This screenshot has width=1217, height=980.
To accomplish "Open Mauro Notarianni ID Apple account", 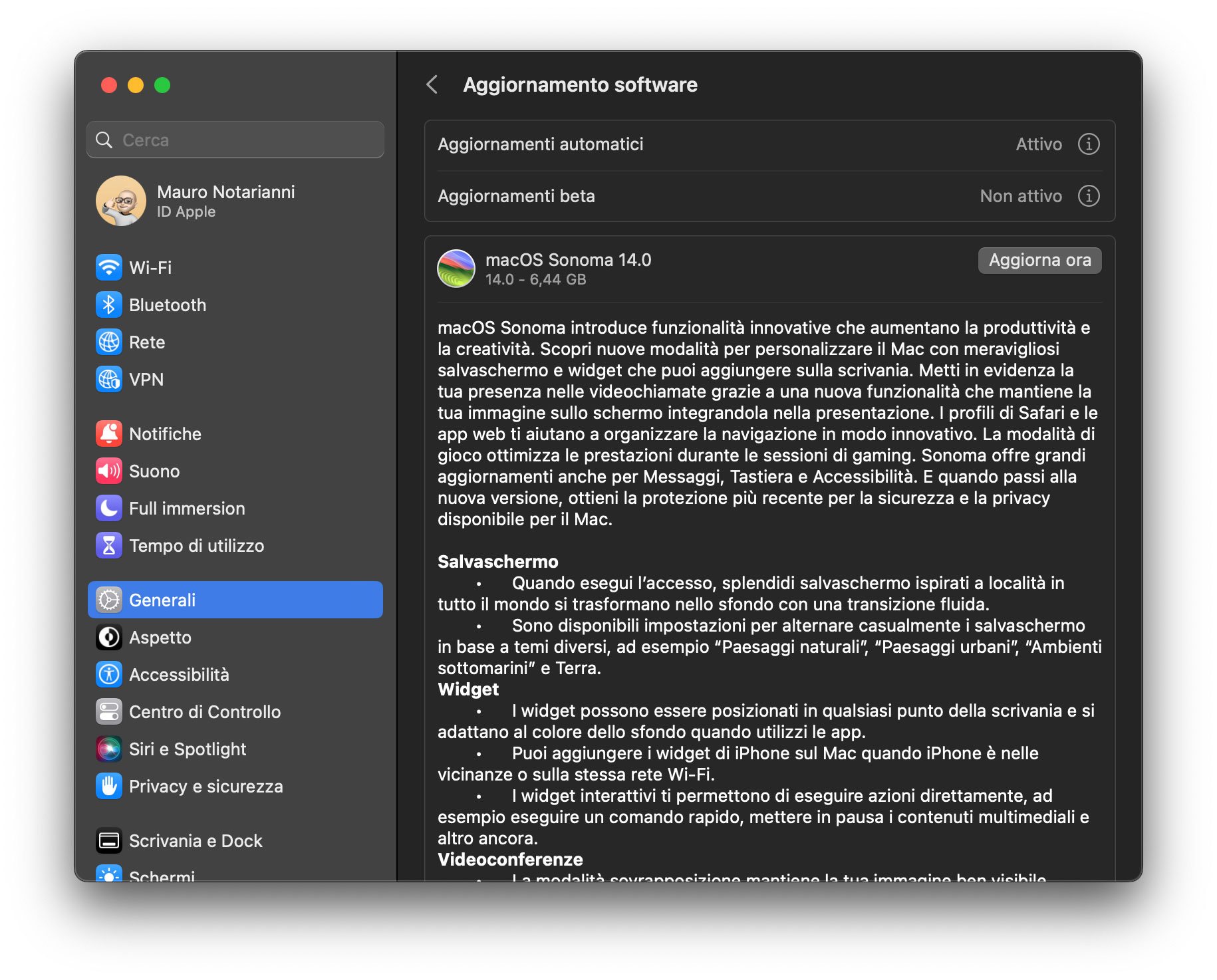I will click(235, 201).
